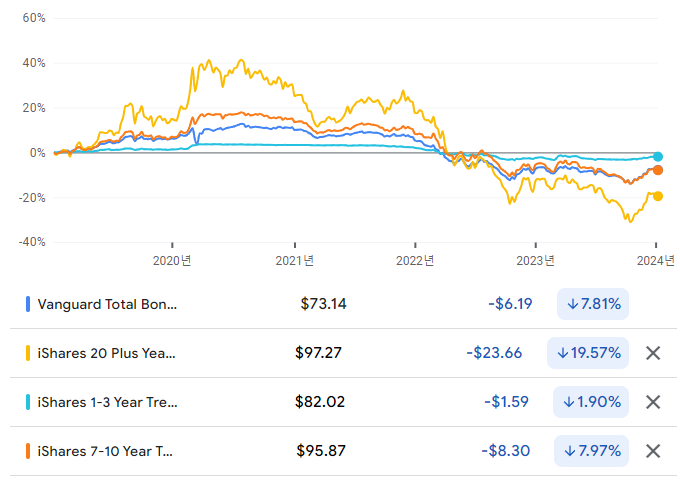Screen dimensions: 680x488
Task: Click the blue Vanguard color swatch
Action: (28, 304)
